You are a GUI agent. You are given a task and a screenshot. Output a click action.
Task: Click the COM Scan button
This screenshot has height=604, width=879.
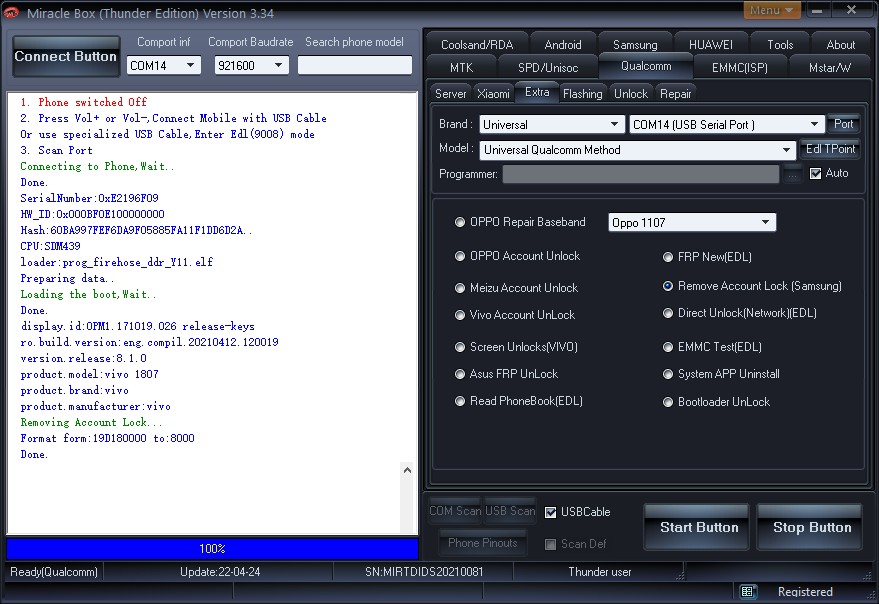(455, 511)
